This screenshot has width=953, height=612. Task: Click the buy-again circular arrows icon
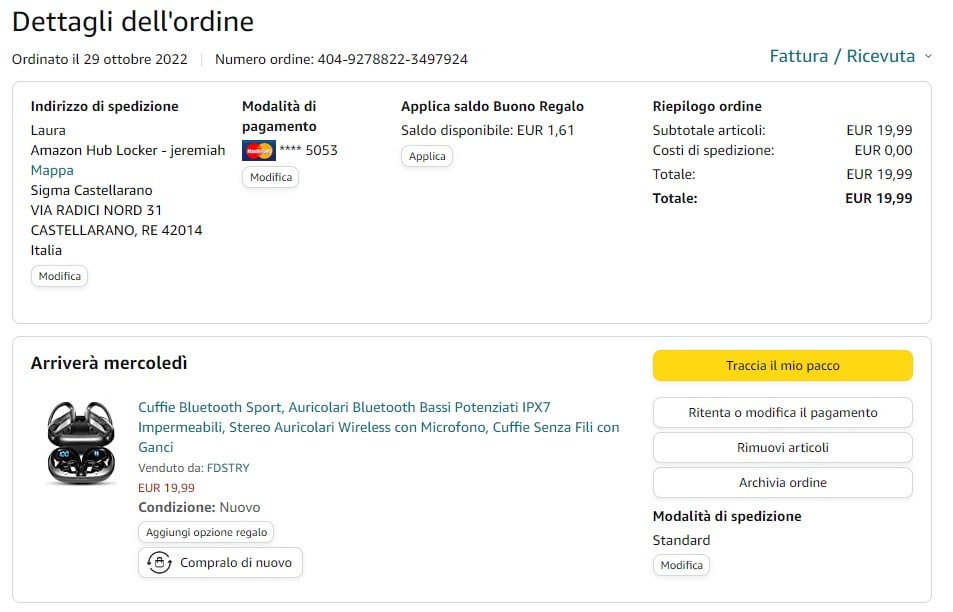pos(158,563)
